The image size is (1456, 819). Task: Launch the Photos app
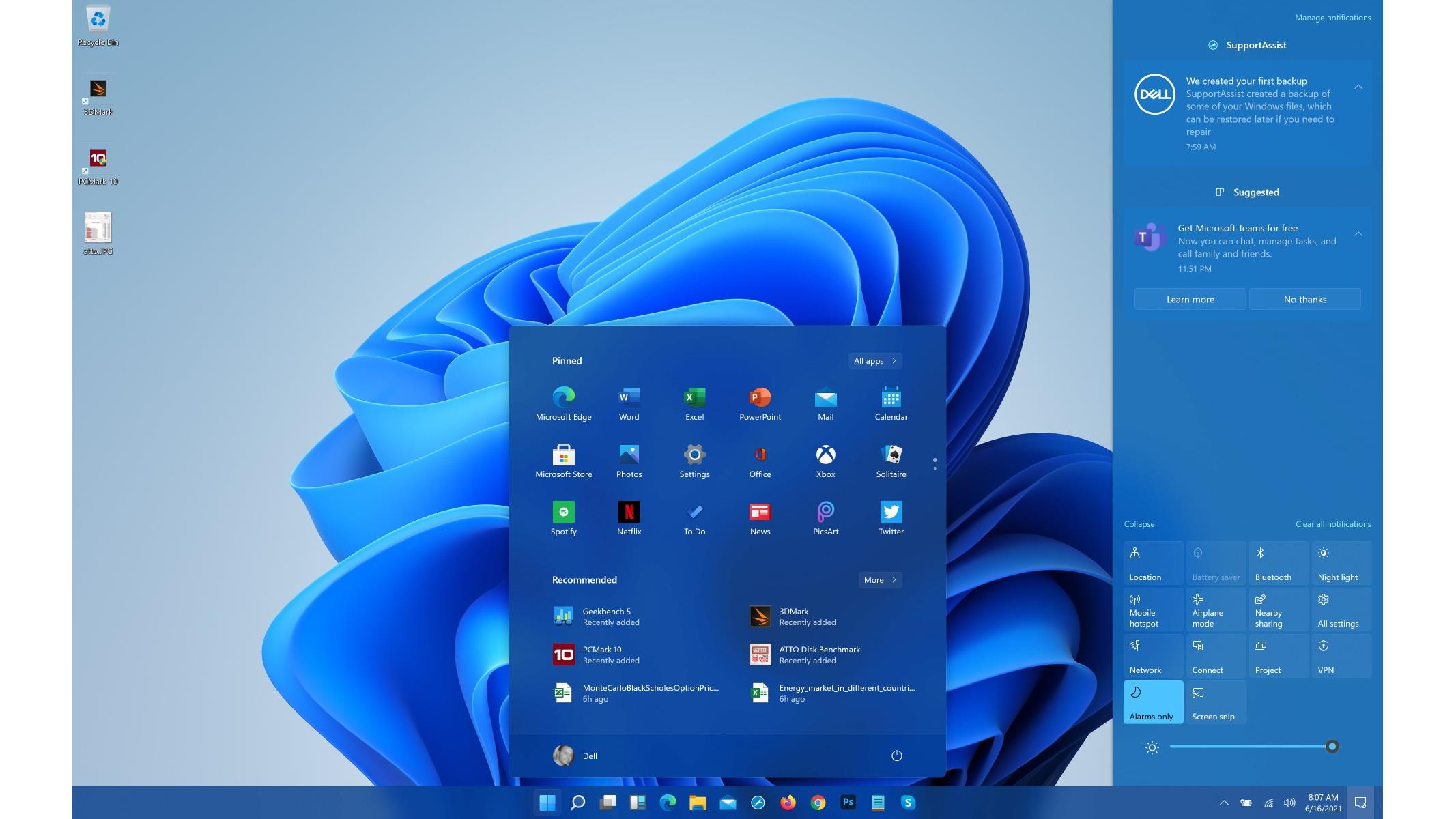point(629,461)
